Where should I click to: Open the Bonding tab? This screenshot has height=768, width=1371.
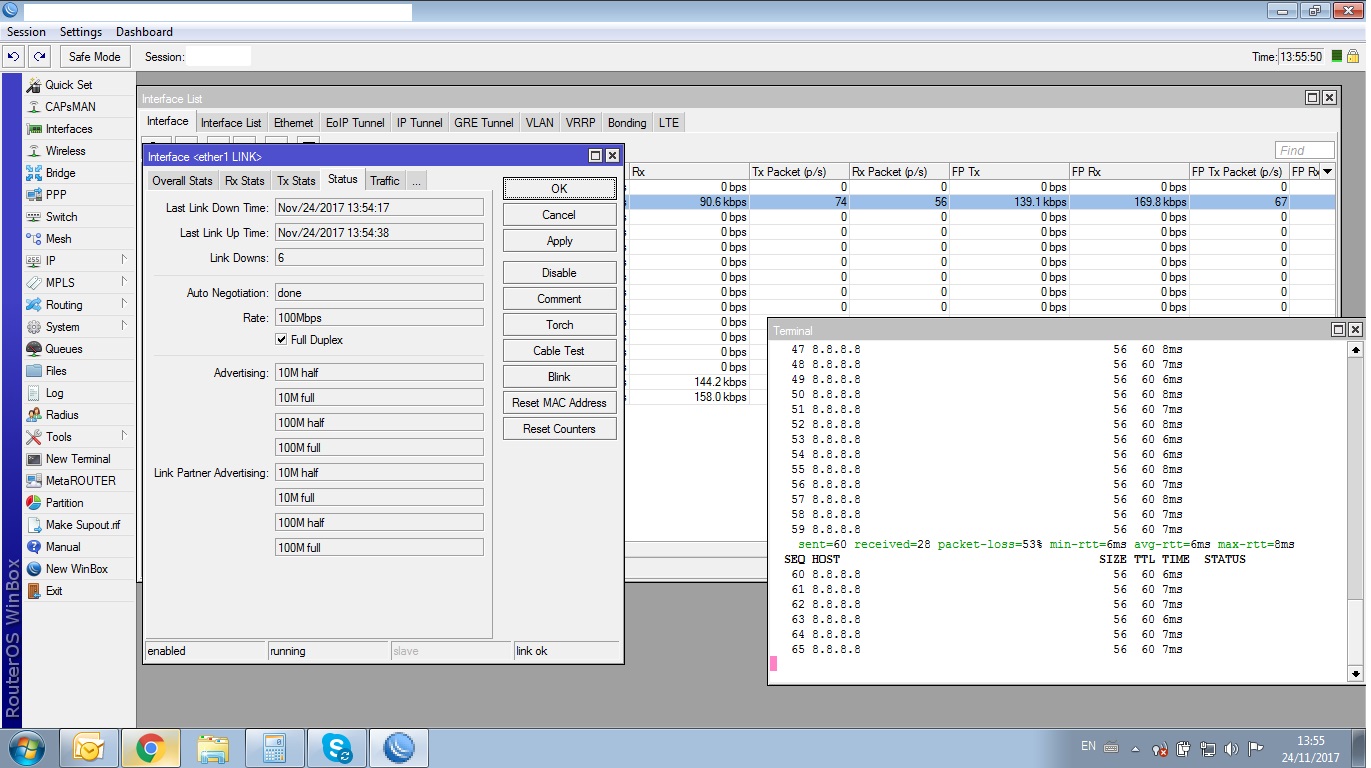click(x=627, y=123)
